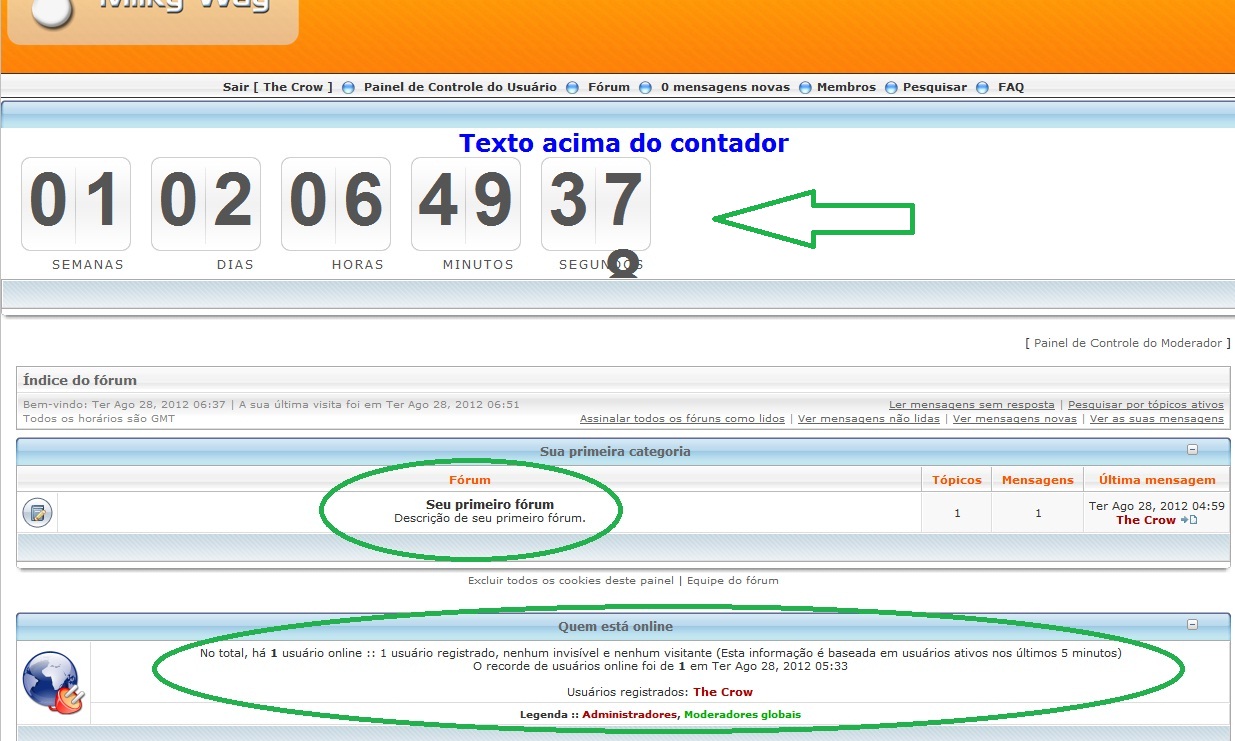Open Painel de Controle do Usuário

pyautogui.click(x=460, y=87)
